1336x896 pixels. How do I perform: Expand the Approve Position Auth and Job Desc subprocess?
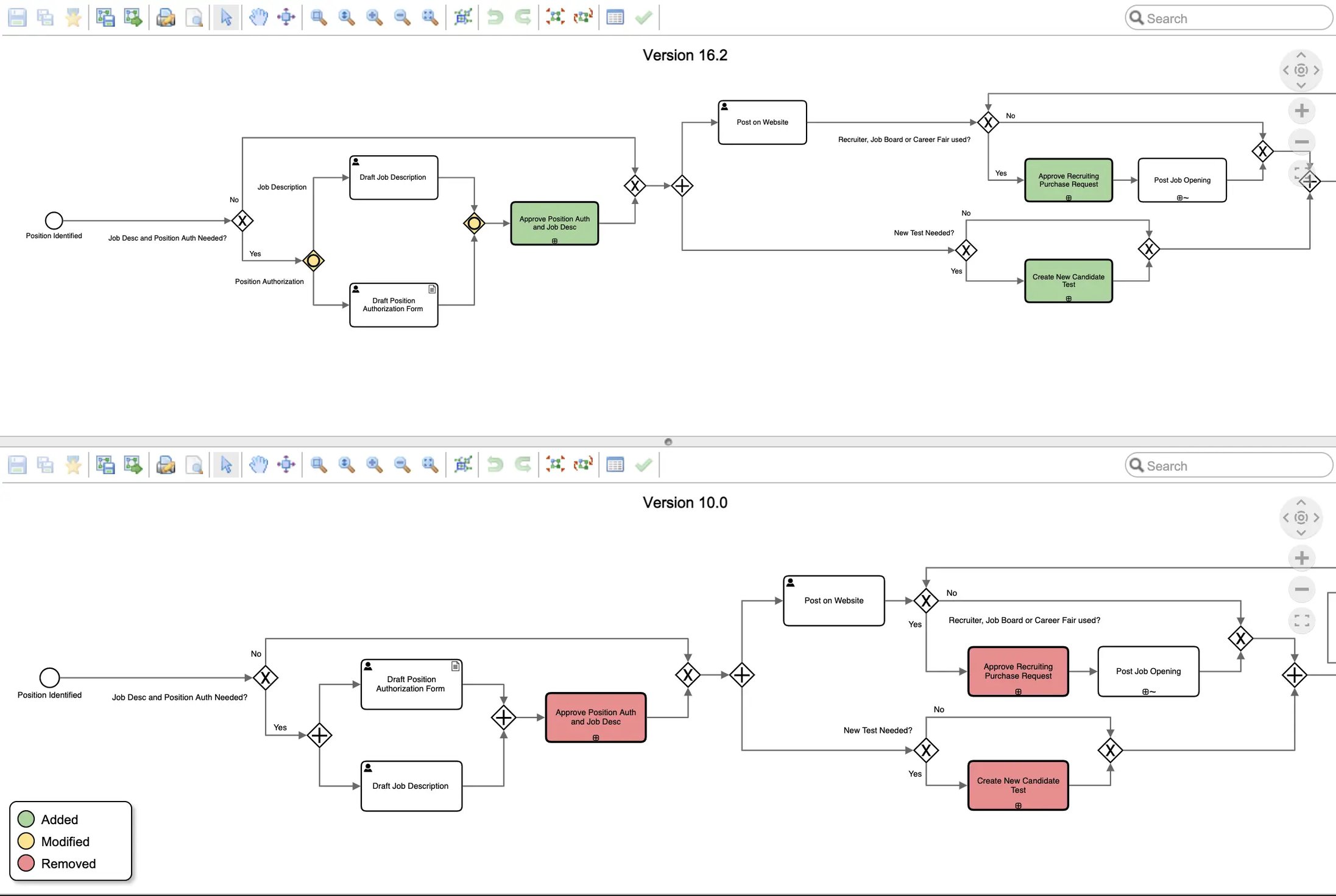554,241
